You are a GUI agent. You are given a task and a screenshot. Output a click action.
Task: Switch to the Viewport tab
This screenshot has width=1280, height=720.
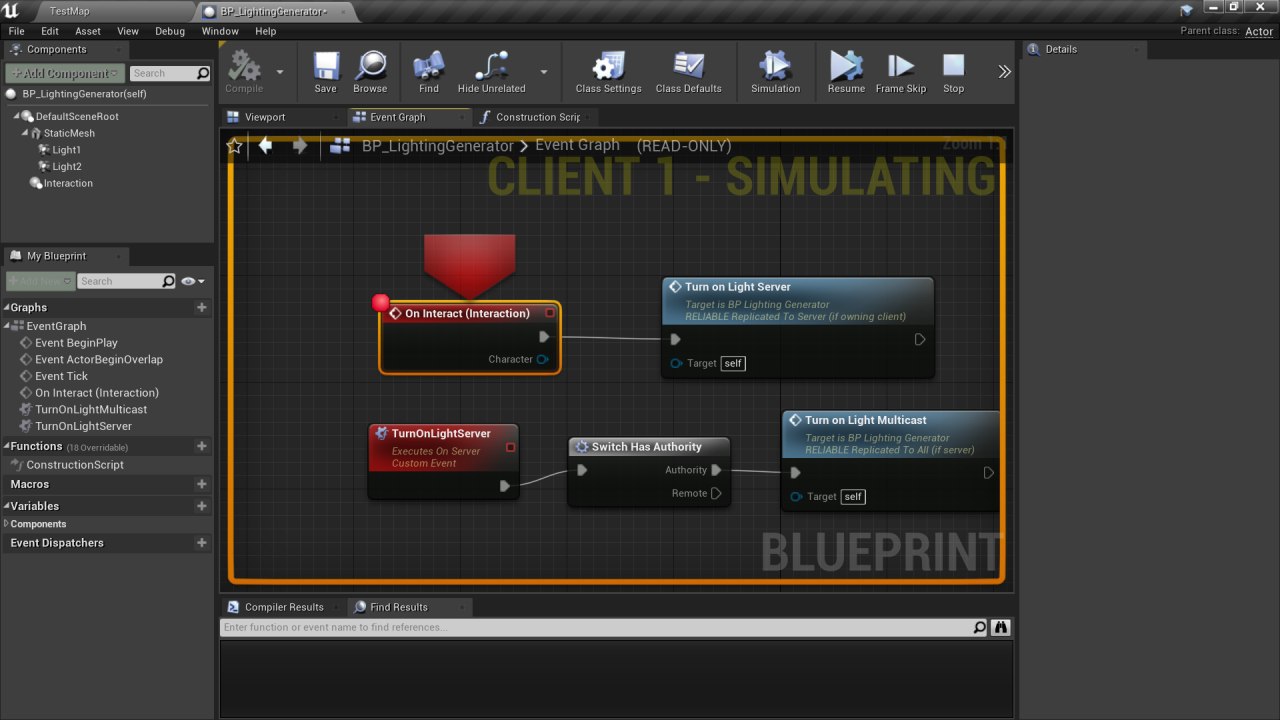(265, 117)
